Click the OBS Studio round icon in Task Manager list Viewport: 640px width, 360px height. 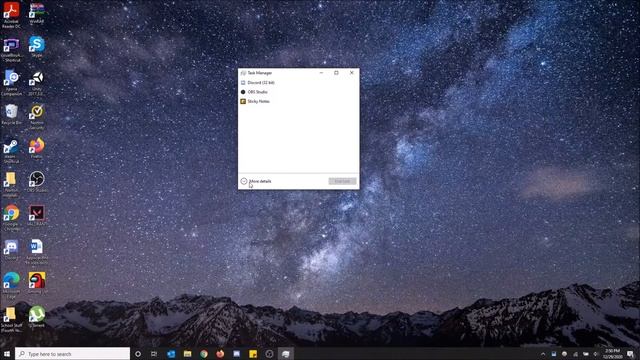(x=243, y=92)
